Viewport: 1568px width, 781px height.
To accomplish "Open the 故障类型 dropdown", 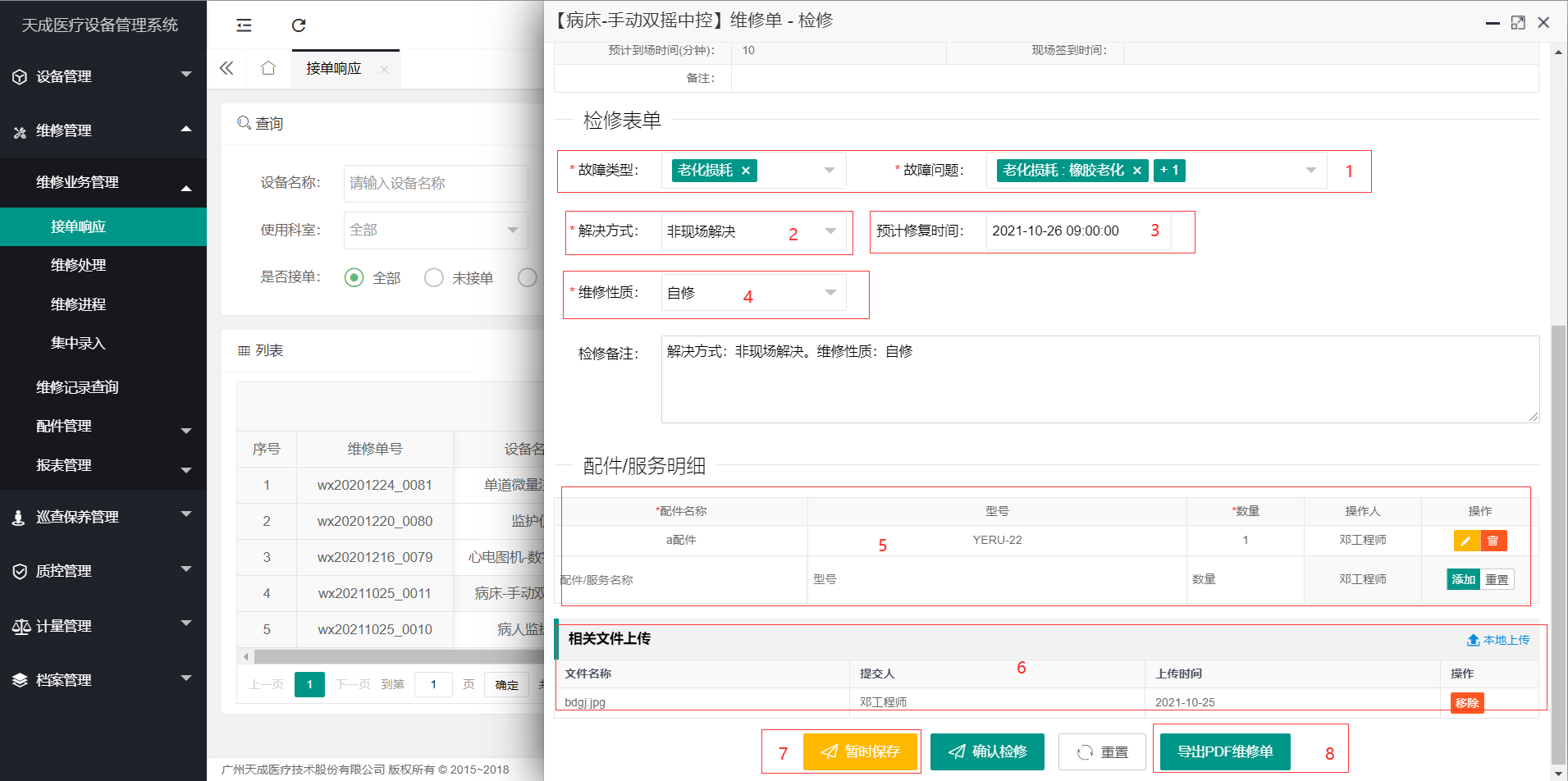I will [x=830, y=171].
